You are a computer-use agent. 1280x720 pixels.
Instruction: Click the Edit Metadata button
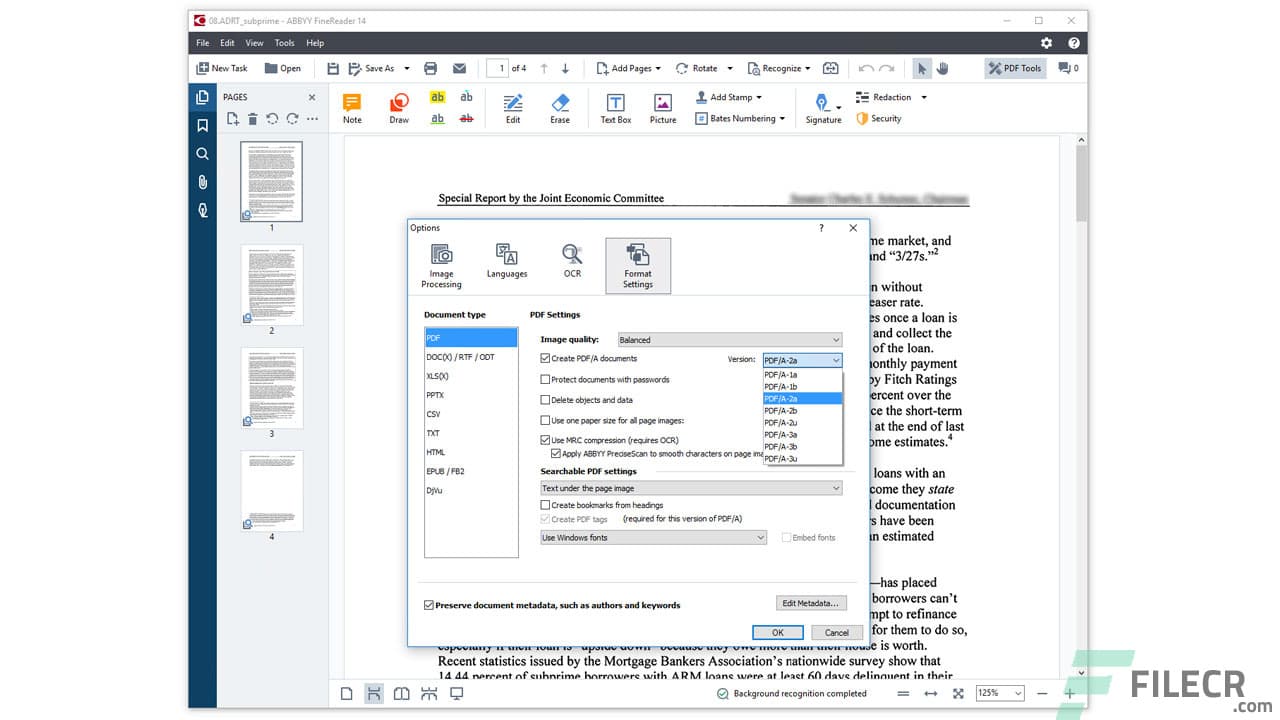[811, 602]
